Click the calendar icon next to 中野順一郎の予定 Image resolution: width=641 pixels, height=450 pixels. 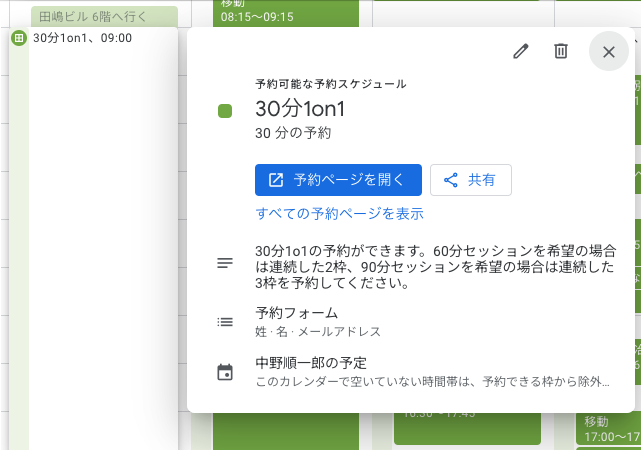(225, 372)
